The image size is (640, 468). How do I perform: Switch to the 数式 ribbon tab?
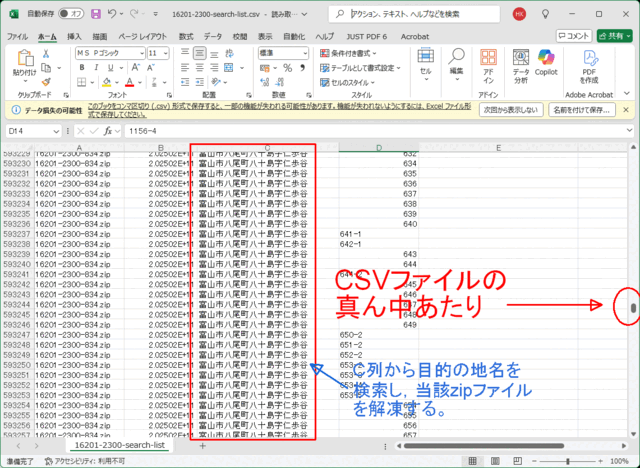tap(186, 36)
